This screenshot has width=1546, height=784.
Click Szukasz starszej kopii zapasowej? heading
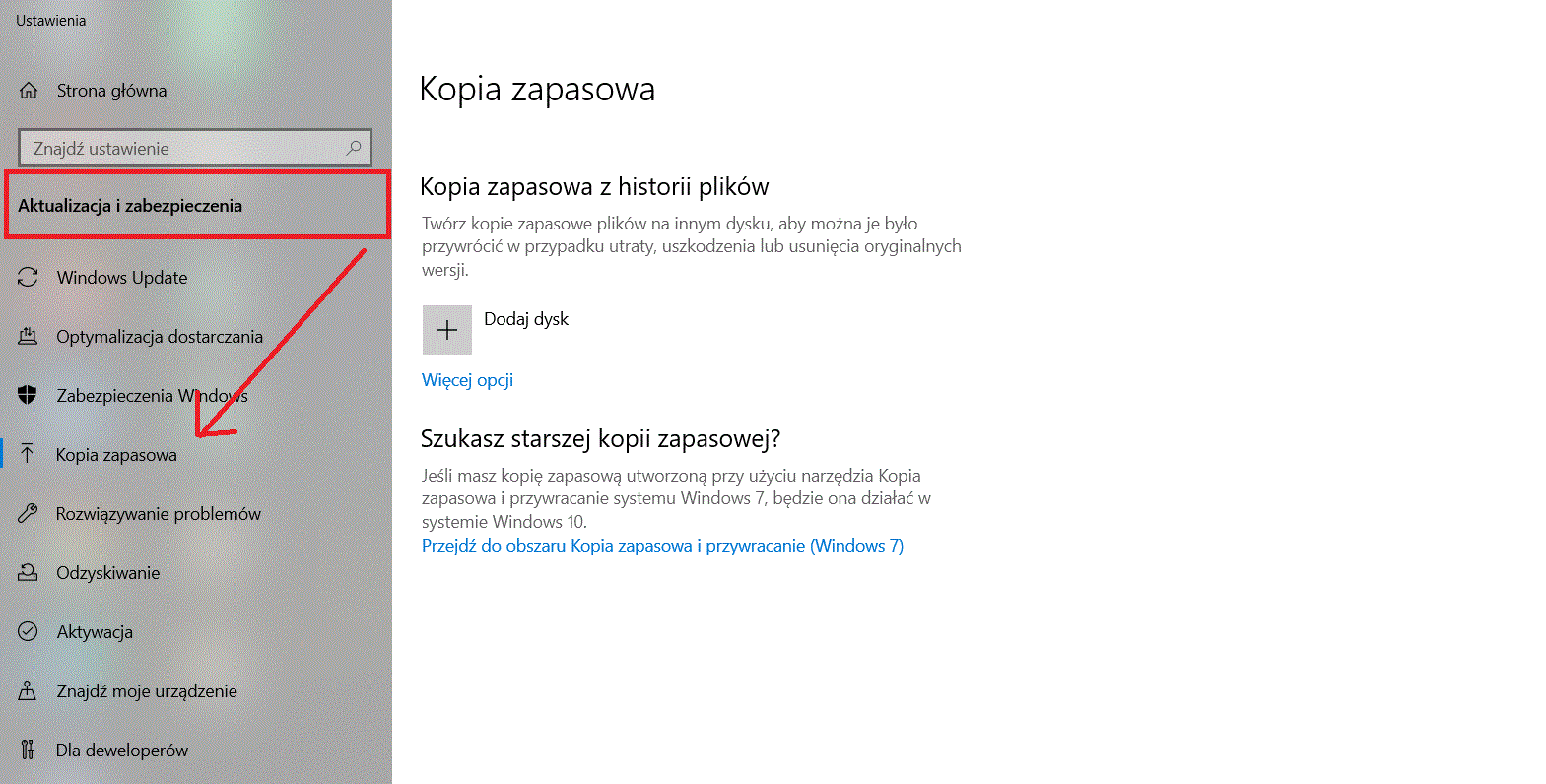tap(600, 438)
